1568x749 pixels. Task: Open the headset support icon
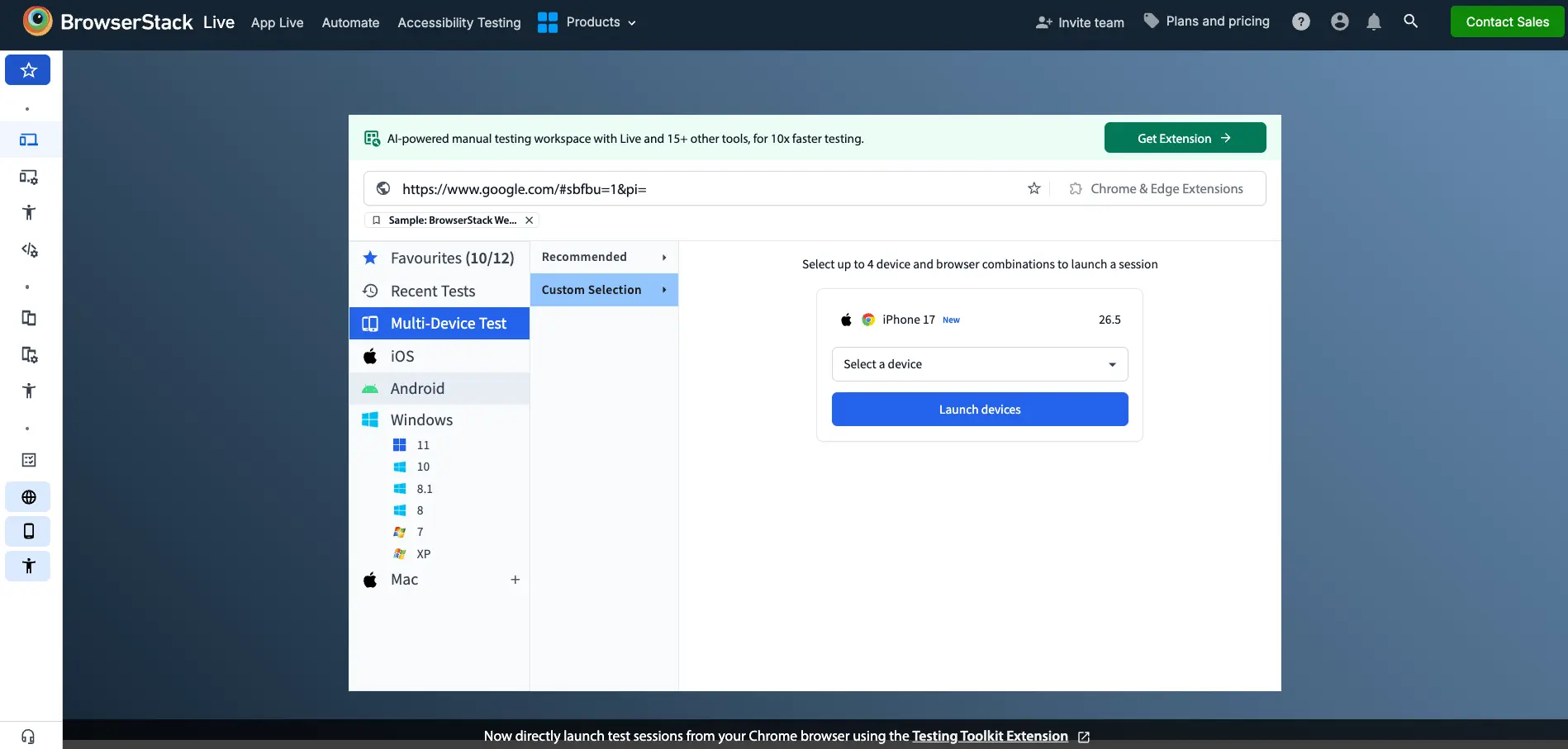pyautogui.click(x=28, y=737)
